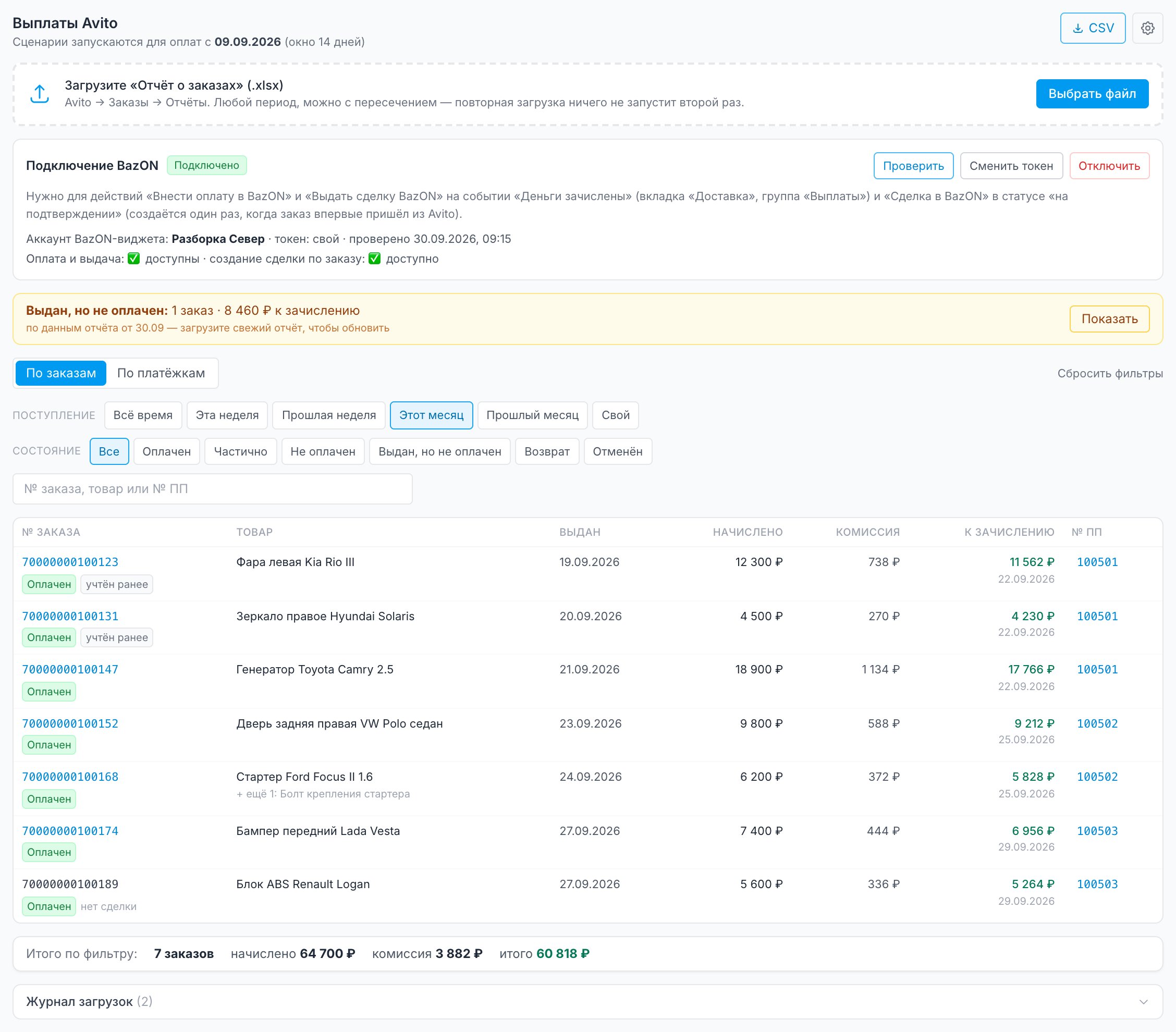Select the Не оплачен state filter
The width and height of the screenshot is (1176, 1032).
click(323, 451)
